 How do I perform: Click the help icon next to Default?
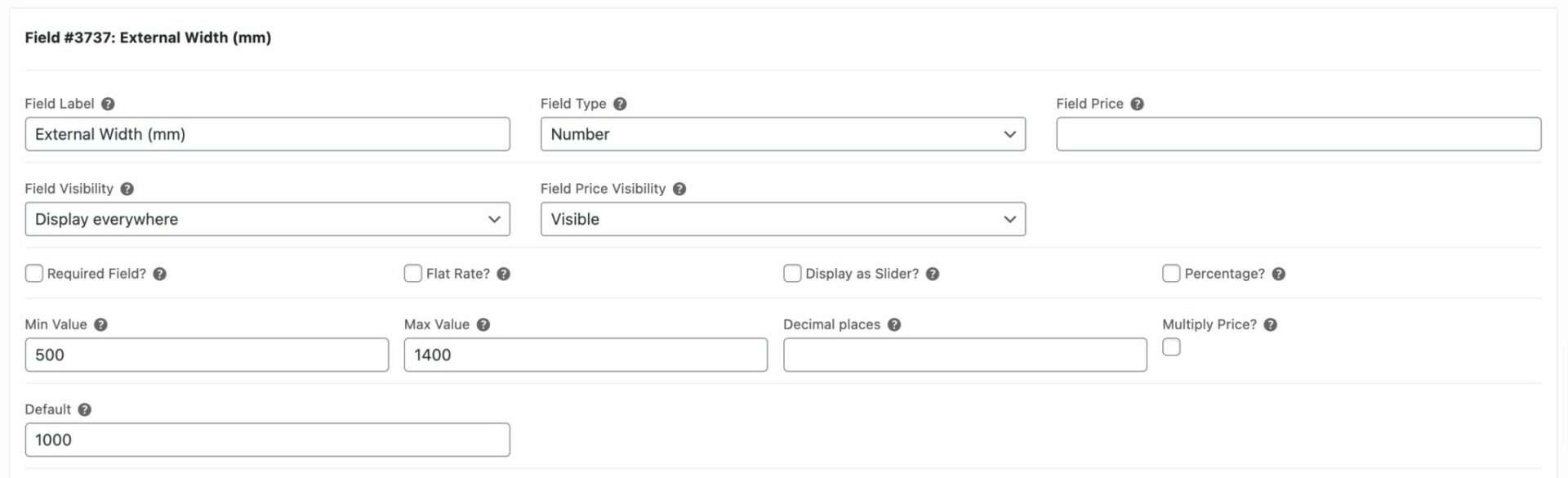pyautogui.click(x=84, y=409)
